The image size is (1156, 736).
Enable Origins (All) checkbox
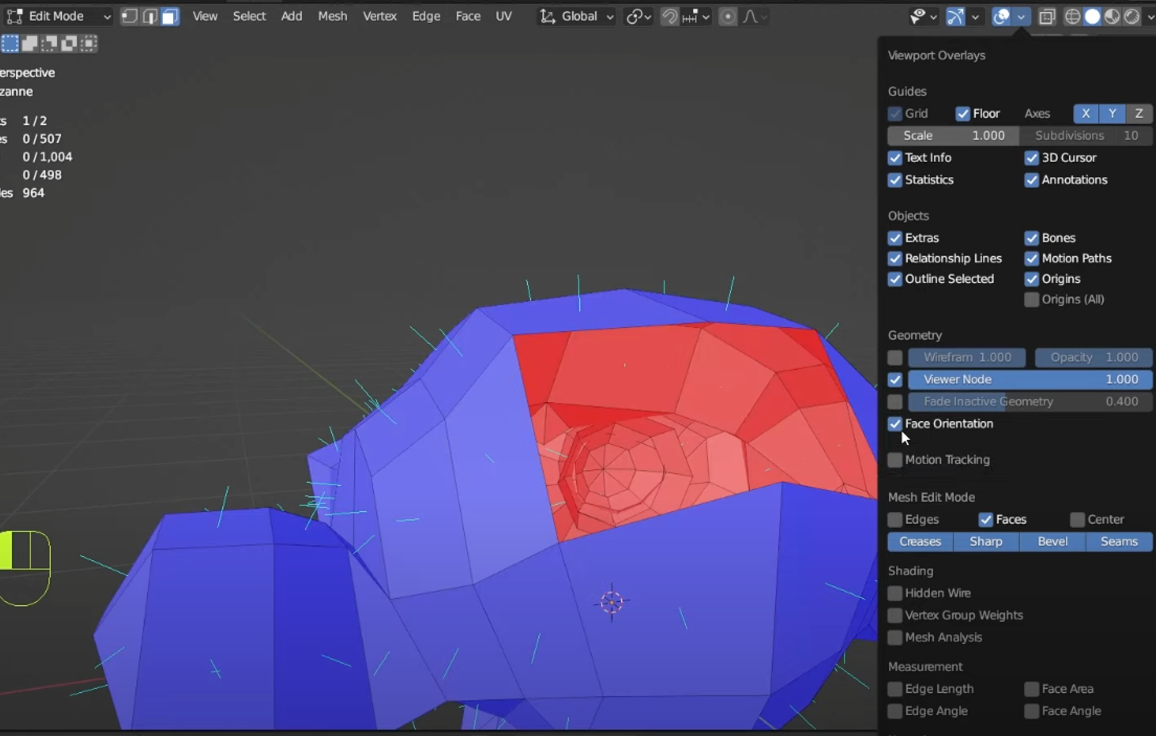click(x=1031, y=299)
